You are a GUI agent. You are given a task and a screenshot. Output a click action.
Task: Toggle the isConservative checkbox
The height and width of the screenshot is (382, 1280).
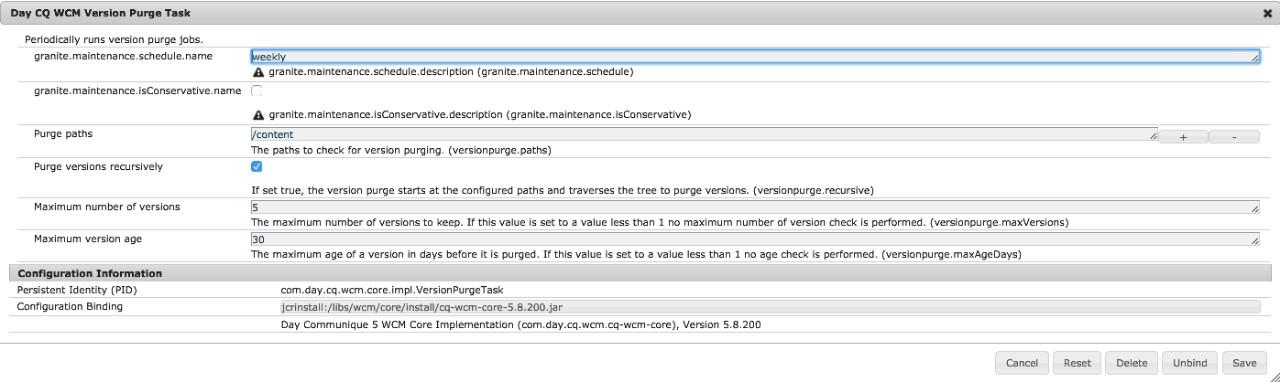[256, 91]
